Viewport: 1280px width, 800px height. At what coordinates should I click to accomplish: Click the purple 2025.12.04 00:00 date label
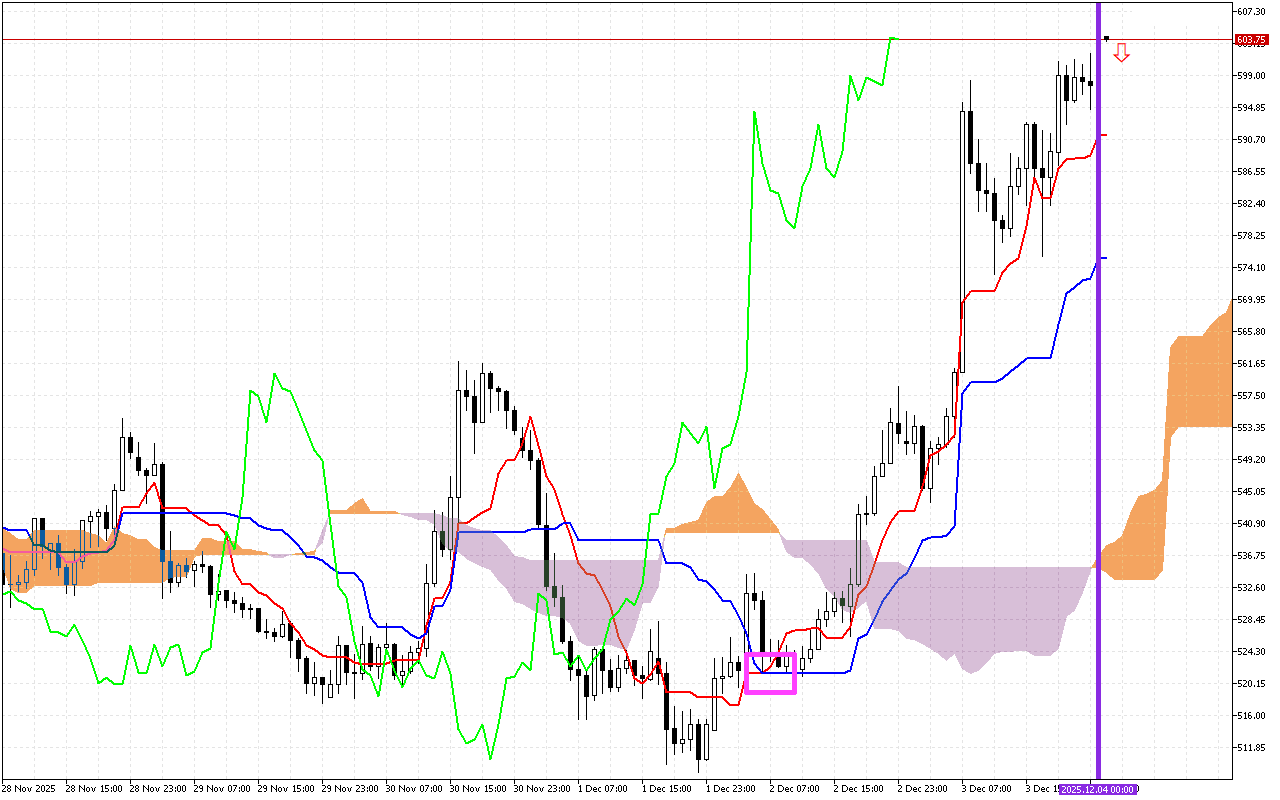coord(1099,789)
